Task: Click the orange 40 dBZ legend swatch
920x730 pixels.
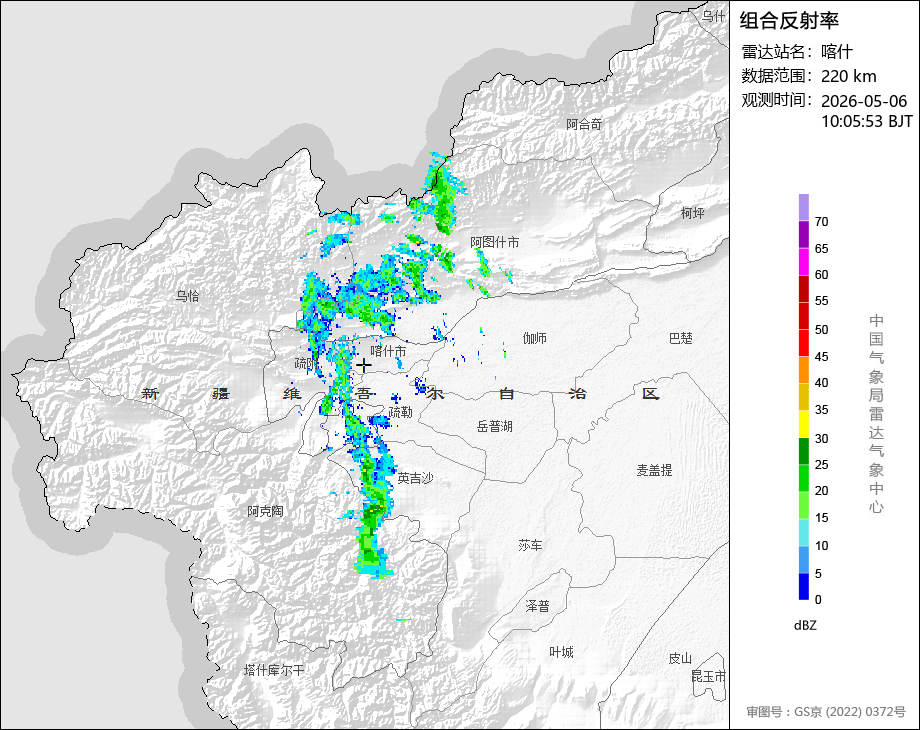Action: pyautogui.click(x=804, y=370)
